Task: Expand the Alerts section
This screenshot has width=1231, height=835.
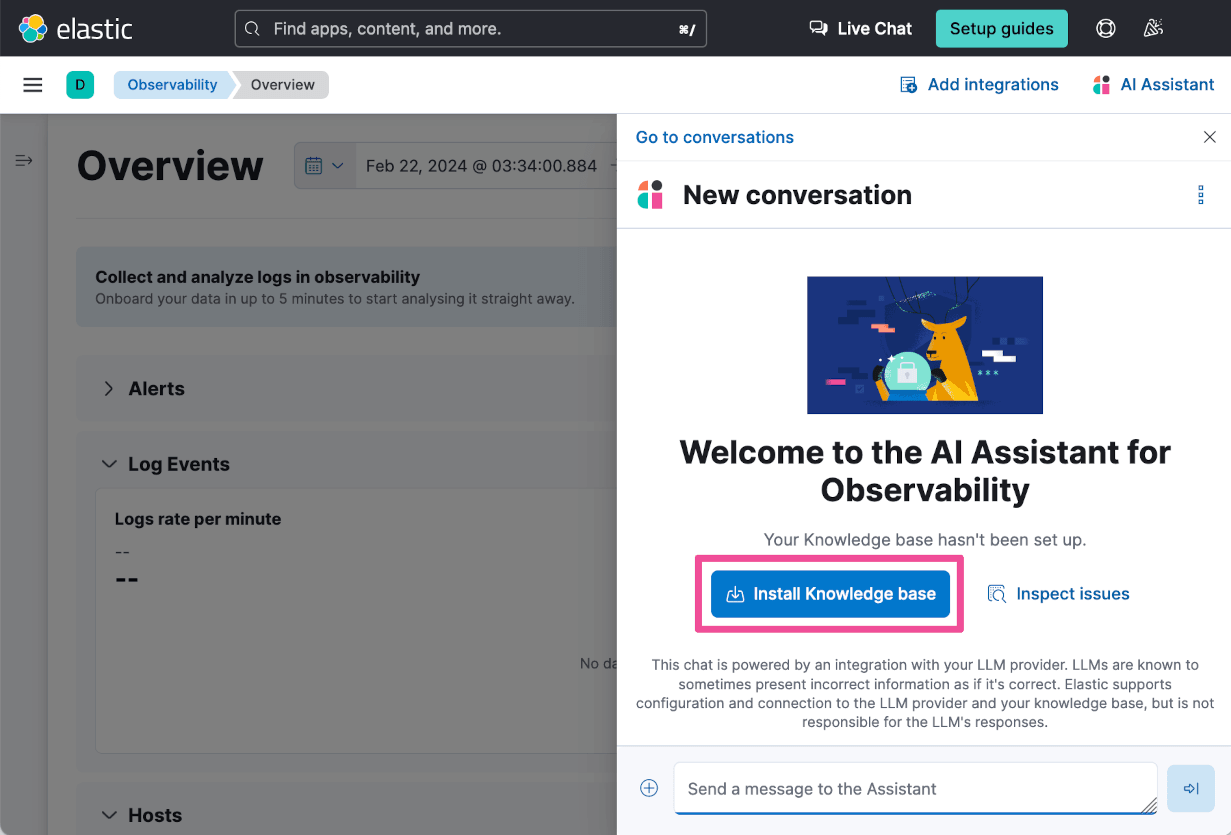Action: [x=108, y=388]
